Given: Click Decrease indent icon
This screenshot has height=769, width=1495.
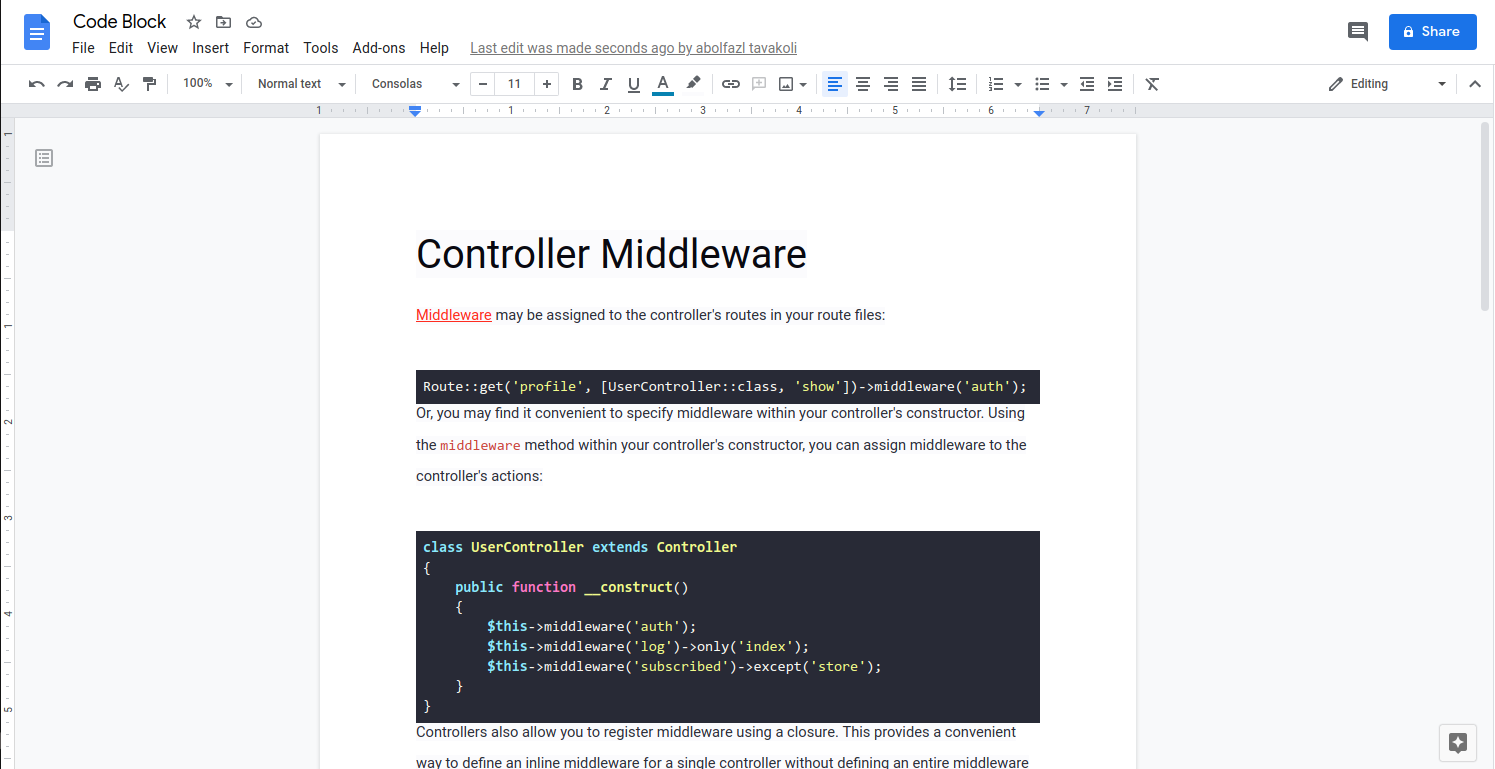Looking at the screenshot, I should pos(1087,84).
